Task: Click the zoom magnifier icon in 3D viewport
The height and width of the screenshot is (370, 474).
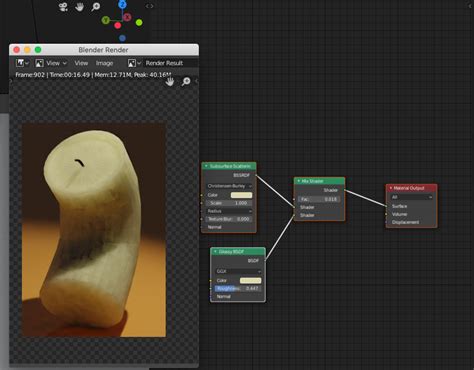Action: pyautogui.click(x=96, y=7)
